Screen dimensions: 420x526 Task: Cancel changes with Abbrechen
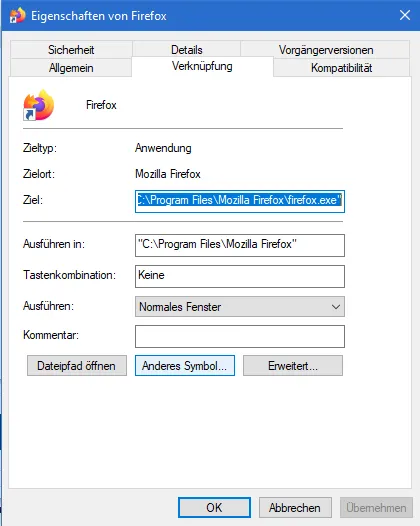[295, 508]
